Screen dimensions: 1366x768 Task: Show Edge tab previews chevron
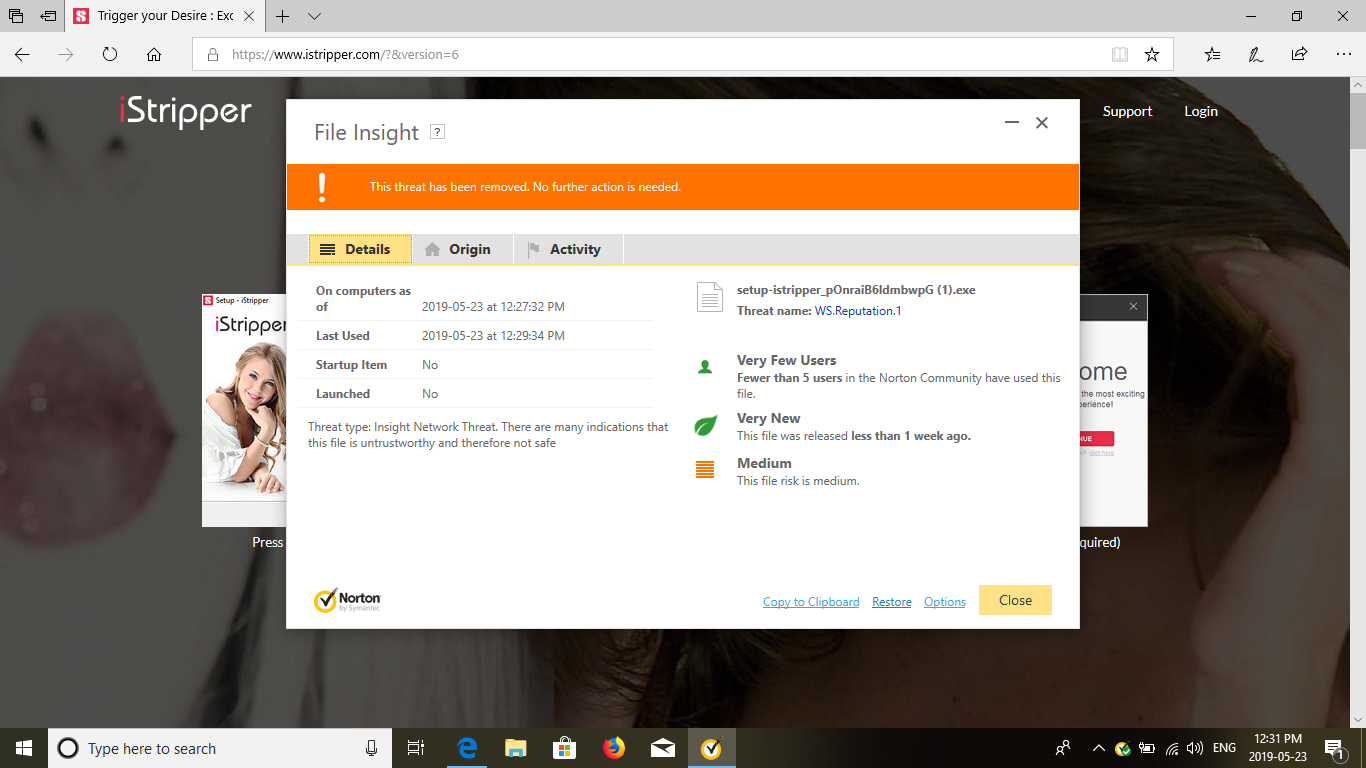[314, 17]
